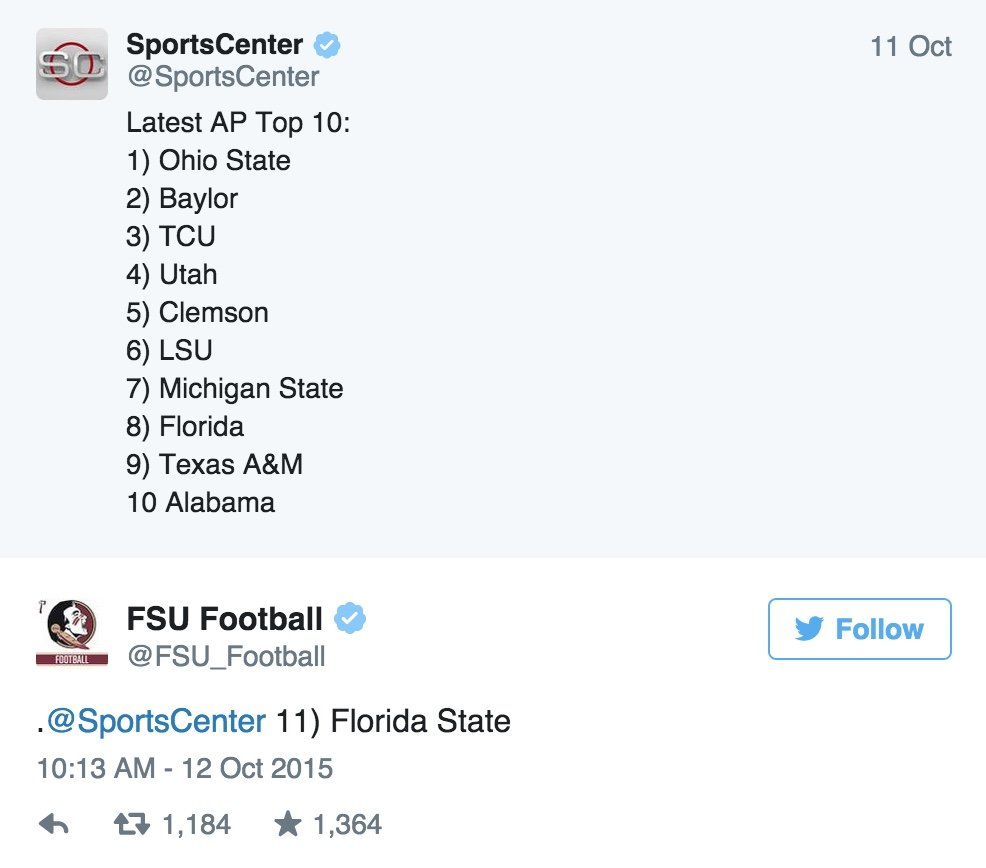Viewport: 986px width, 868px height.
Task: Click the favorite star icon
Action: (288, 823)
